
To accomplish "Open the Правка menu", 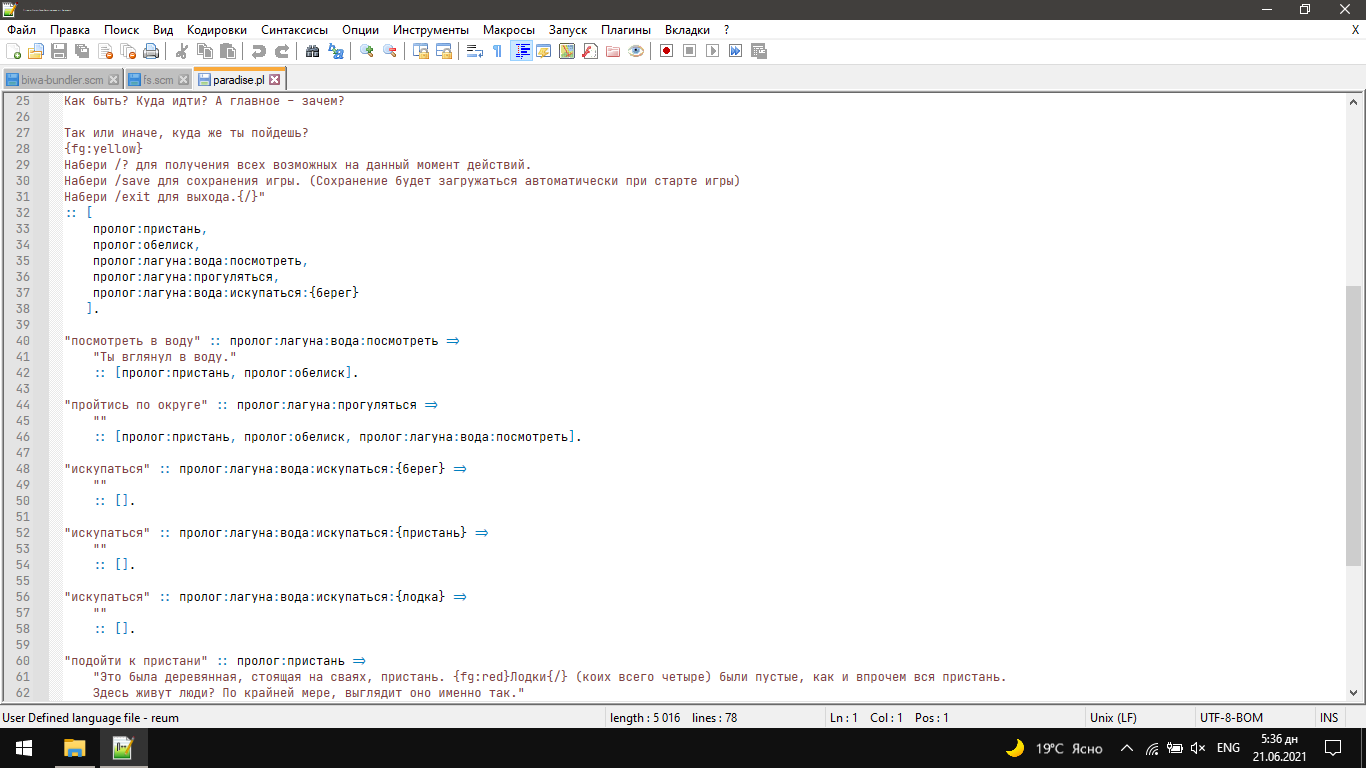I will pos(70,30).
